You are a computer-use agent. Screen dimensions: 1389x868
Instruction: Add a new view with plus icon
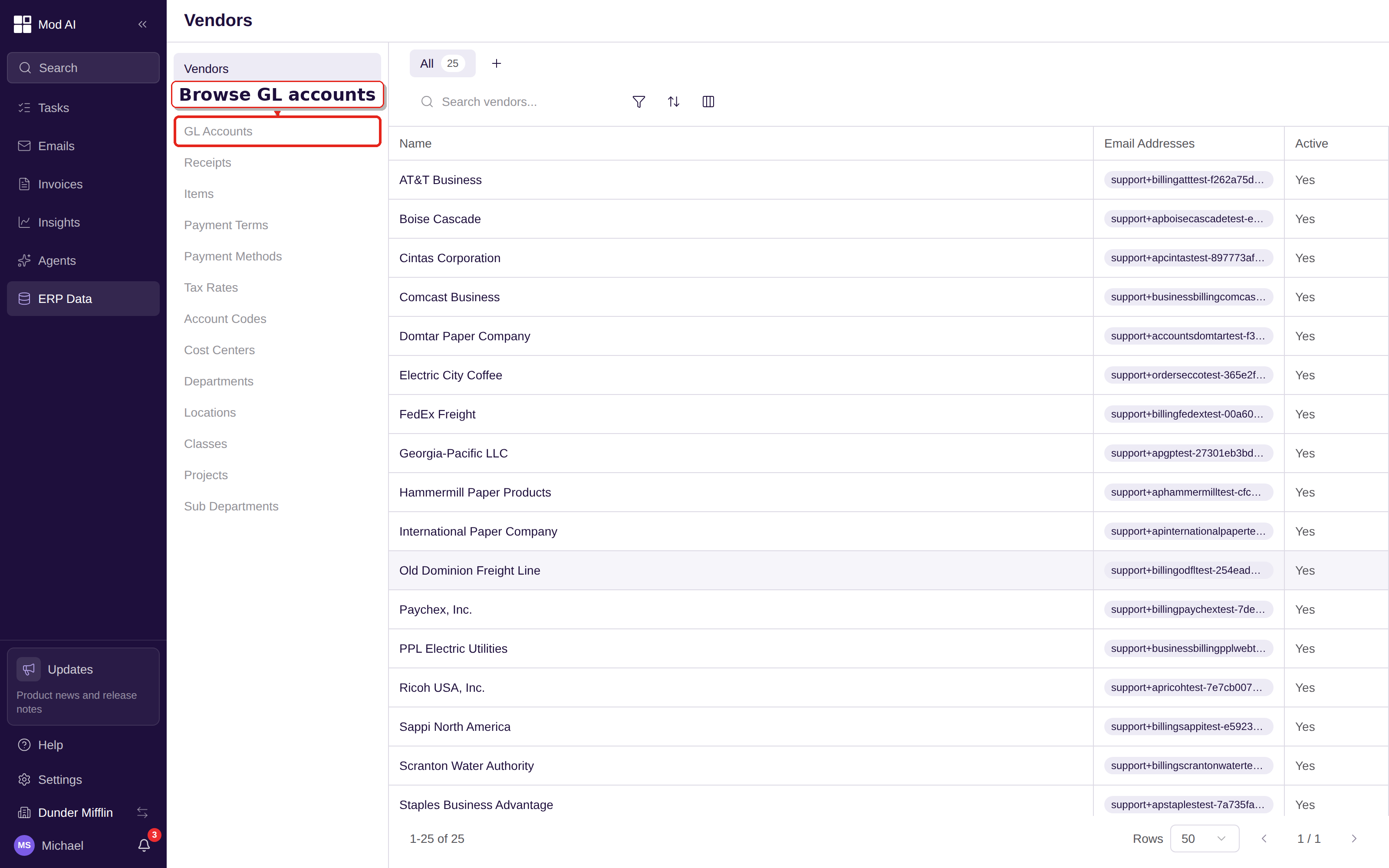(497, 63)
